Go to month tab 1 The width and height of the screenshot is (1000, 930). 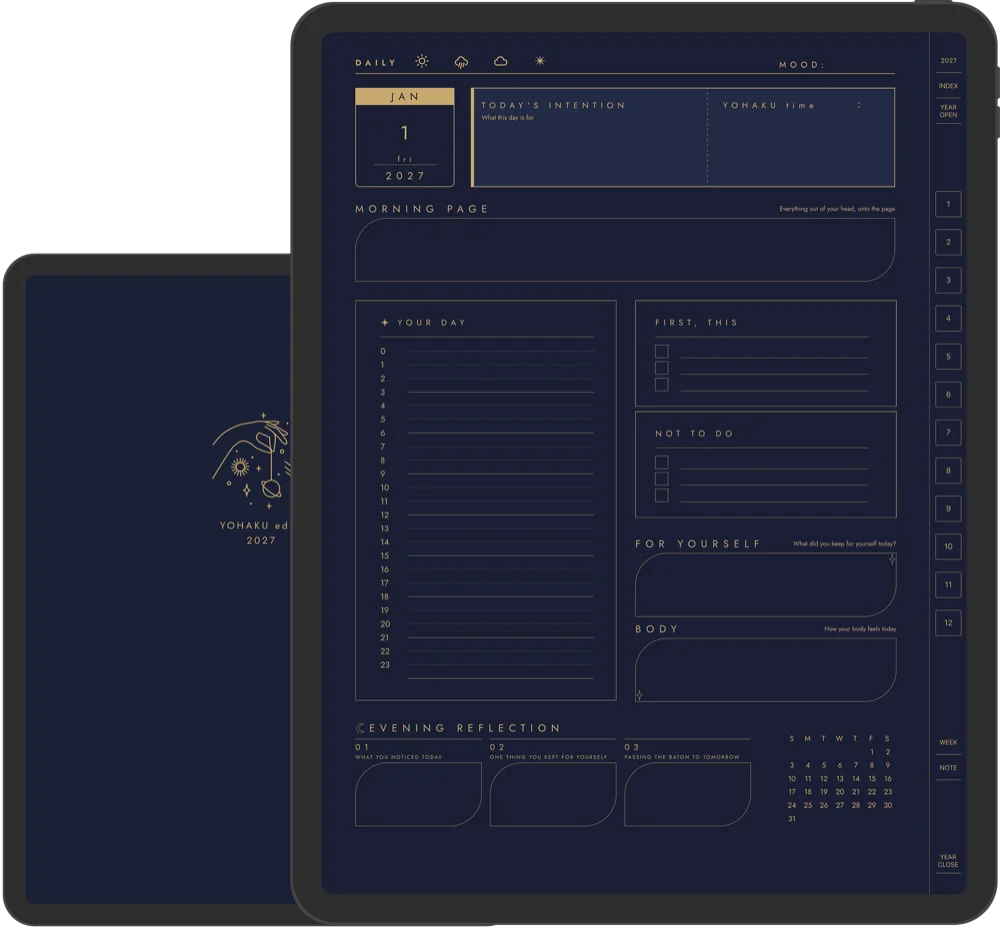tap(948, 204)
